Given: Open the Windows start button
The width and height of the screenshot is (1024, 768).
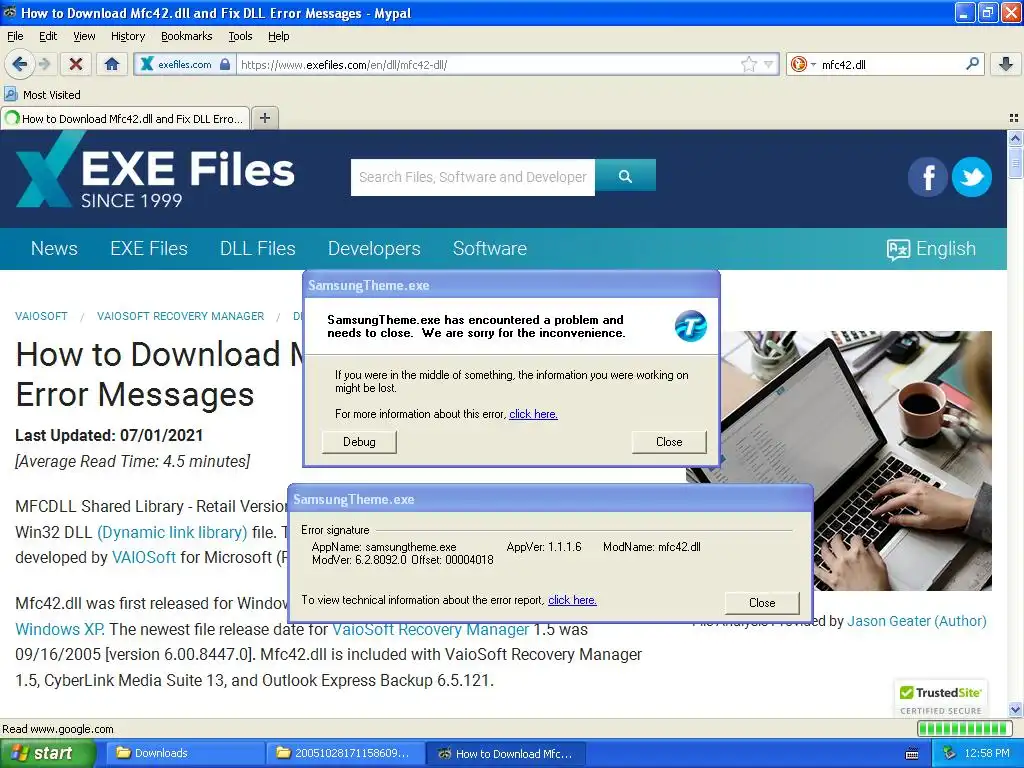Looking at the screenshot, I should click(46, 753).
